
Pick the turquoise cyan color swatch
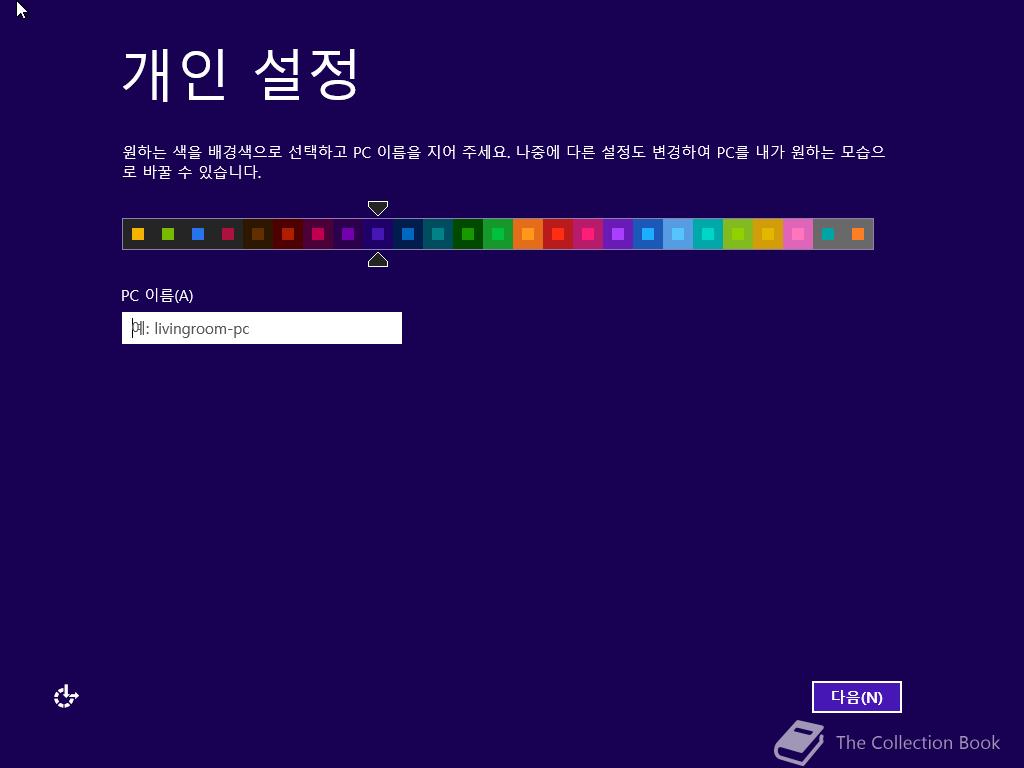709,234
